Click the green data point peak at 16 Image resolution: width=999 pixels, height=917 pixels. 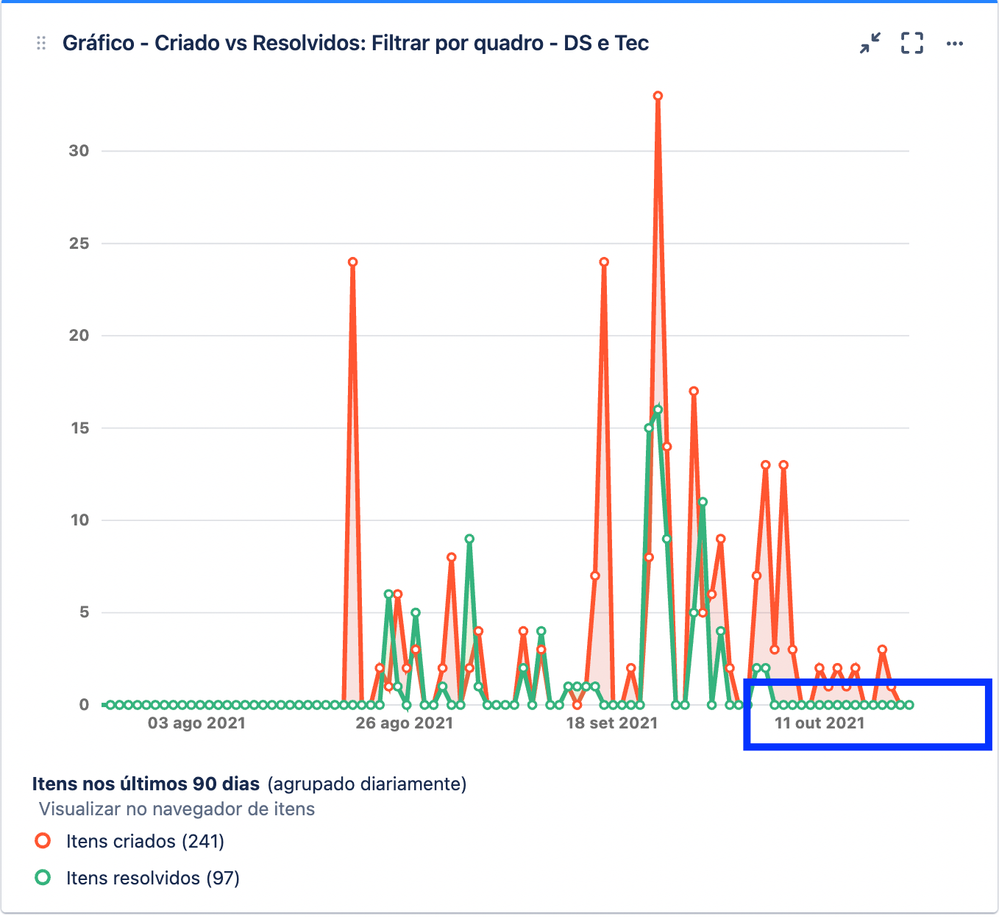click(x=658, y=410)
